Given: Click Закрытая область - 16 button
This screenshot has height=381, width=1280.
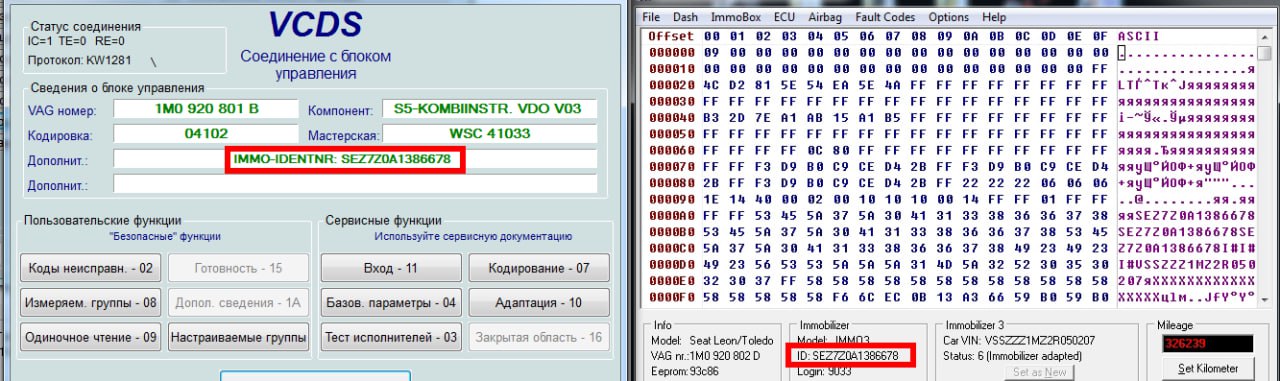Looking at the screenshot, I should click(x=539, y=337).
